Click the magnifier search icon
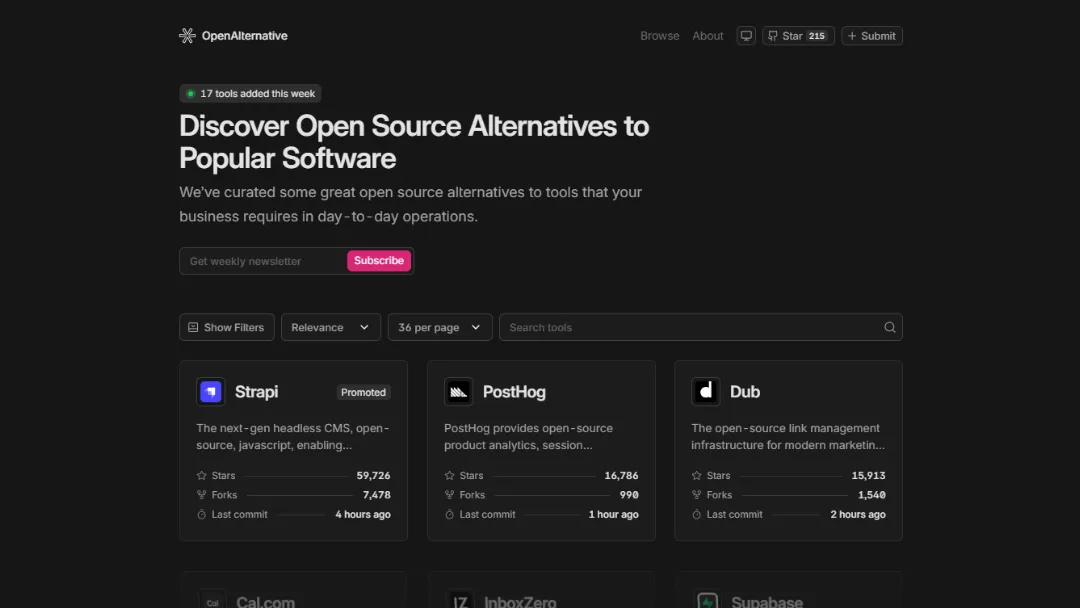Viewport: 1080px width, 608px height. pos(890,327)
